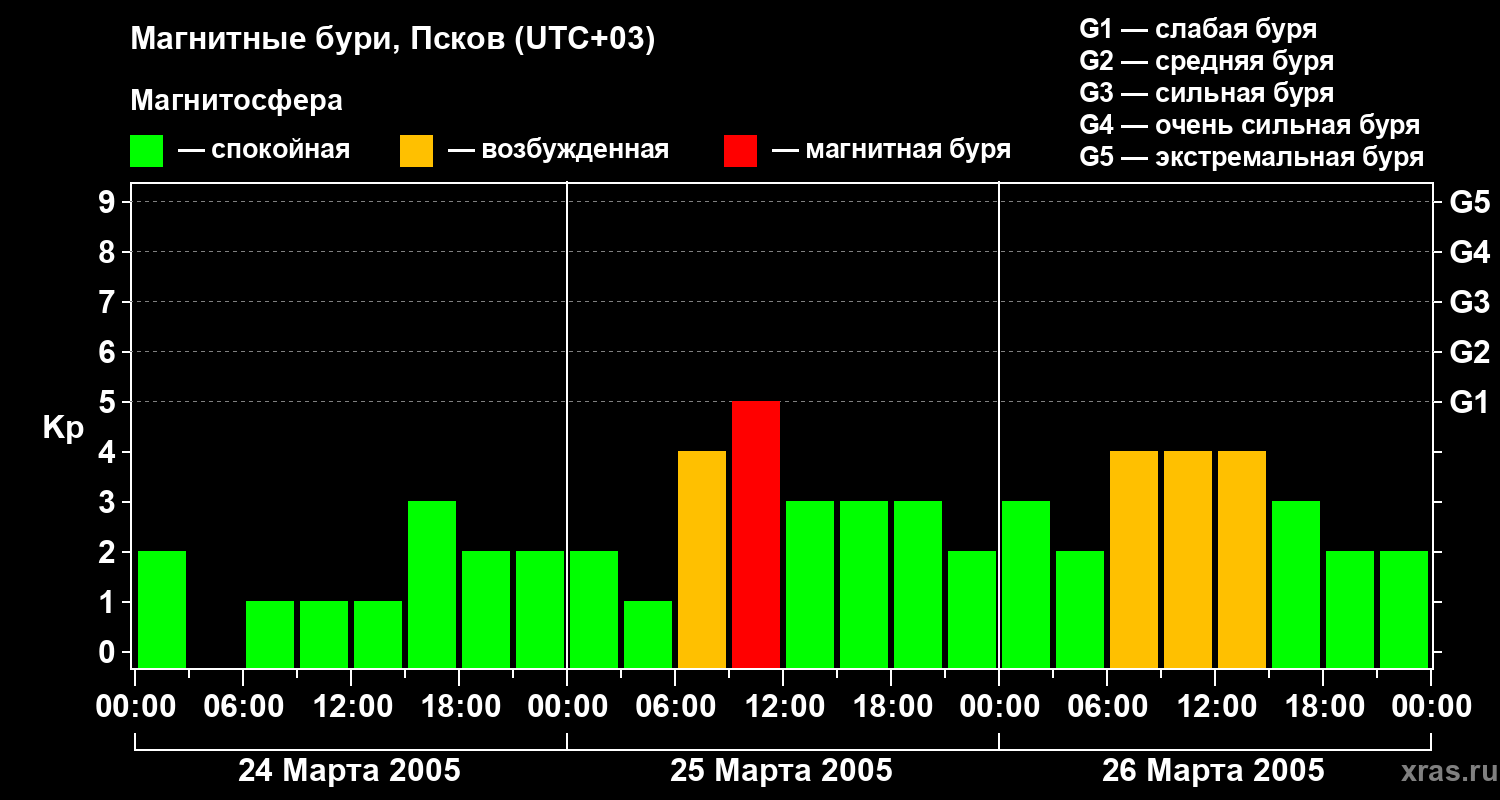Click the Kp 1 bar on 25 March
This screenshot has width=1500, height=800.
click(x=648, y=634)
